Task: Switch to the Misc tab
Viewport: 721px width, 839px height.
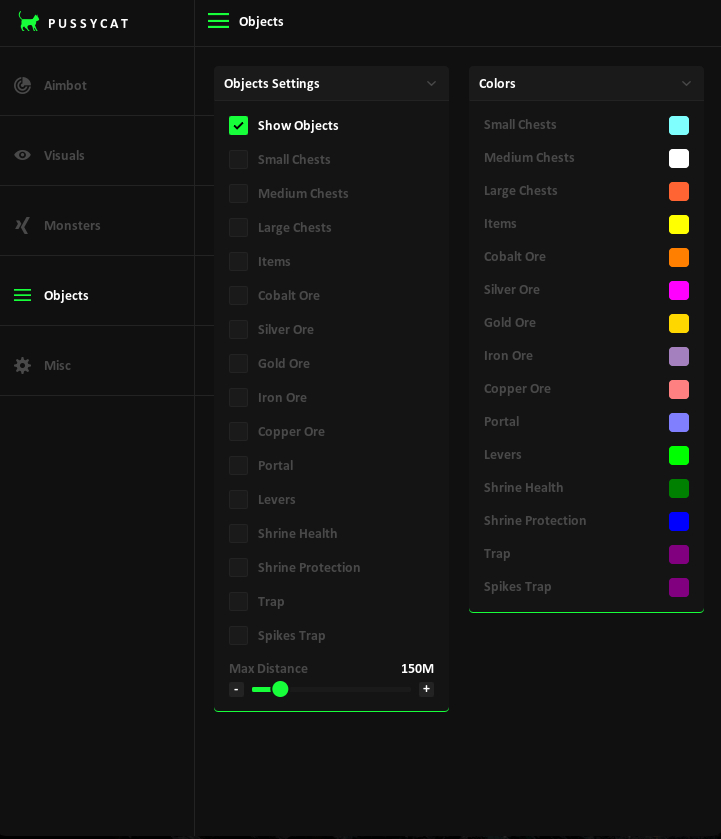Action: [57, 365]
